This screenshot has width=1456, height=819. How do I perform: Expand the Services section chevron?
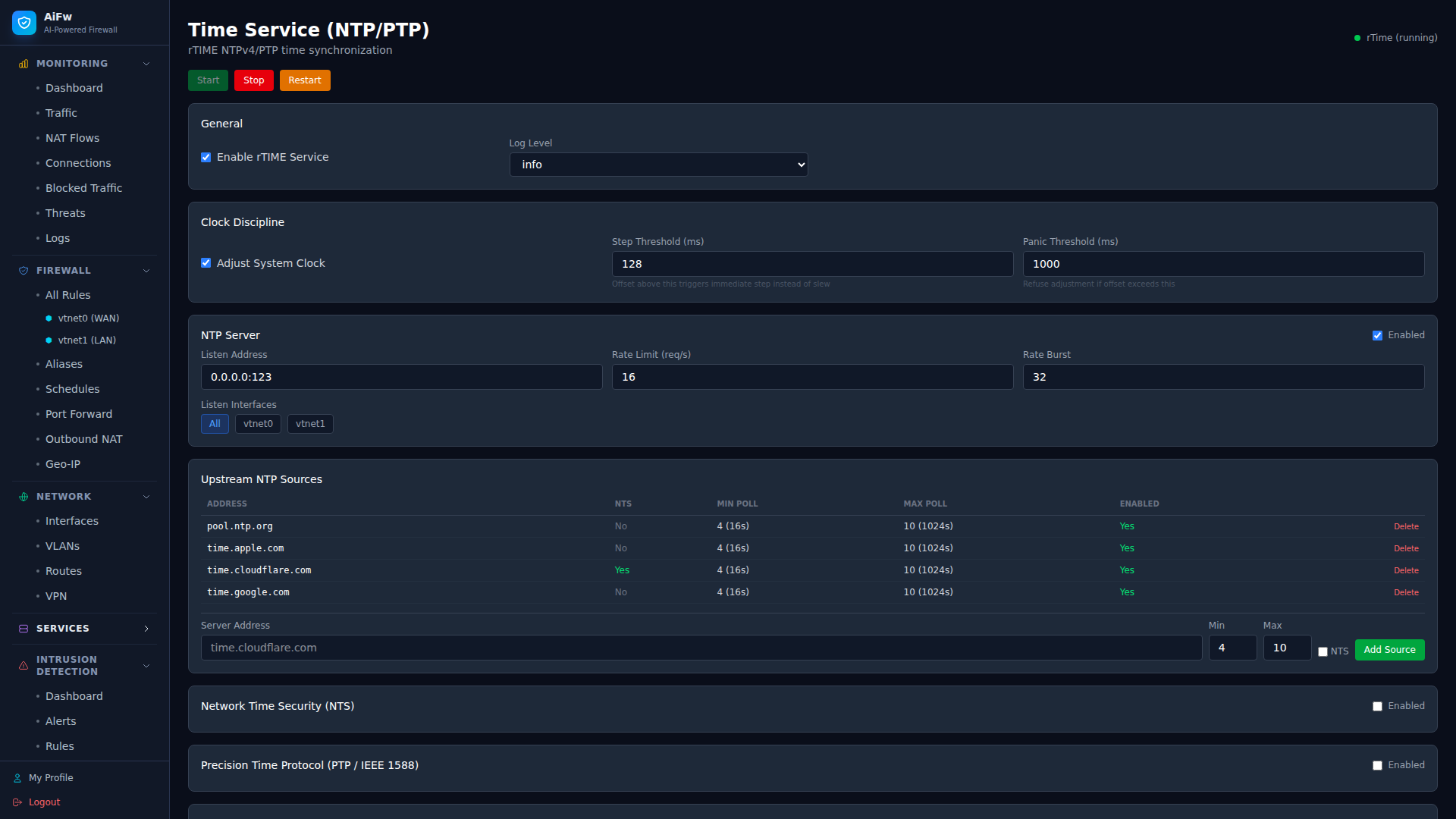point(146,629)
